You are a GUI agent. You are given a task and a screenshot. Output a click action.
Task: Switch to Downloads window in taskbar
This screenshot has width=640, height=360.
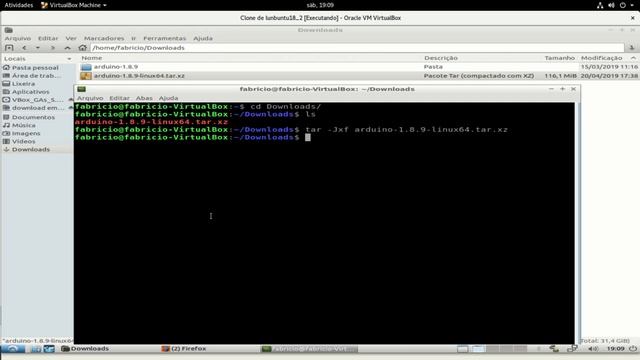[x=85, y=349]
